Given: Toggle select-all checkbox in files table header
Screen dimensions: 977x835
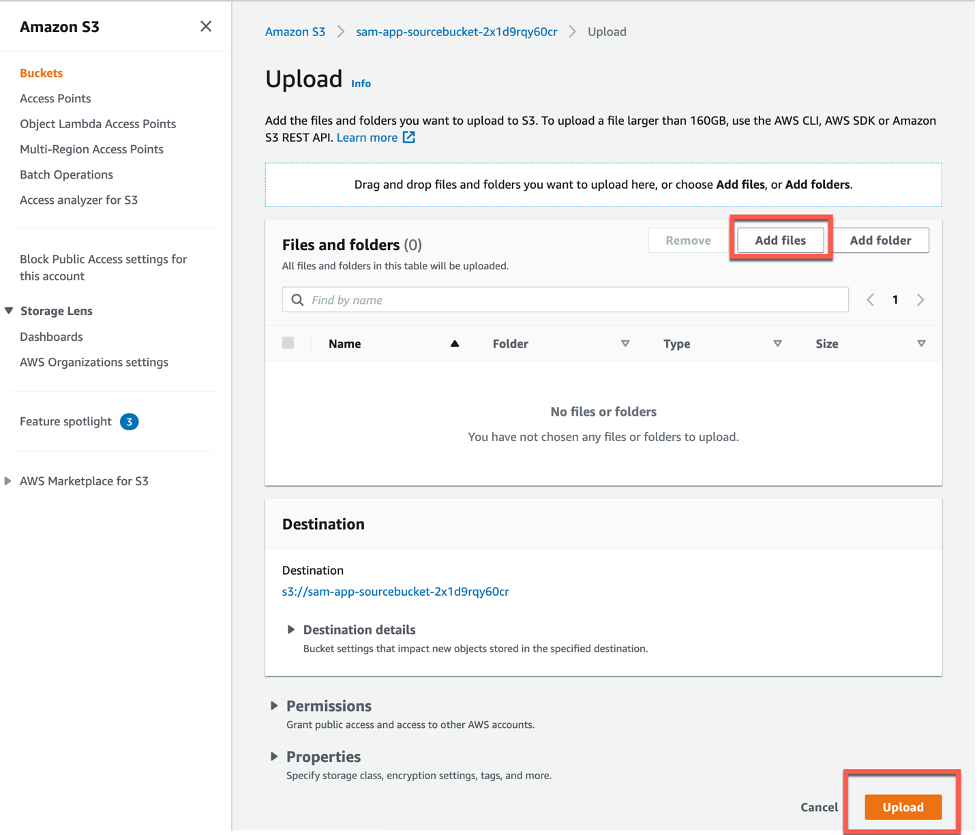Looking at the screenshot, I should pyautogui.click(x=288, y=343).
